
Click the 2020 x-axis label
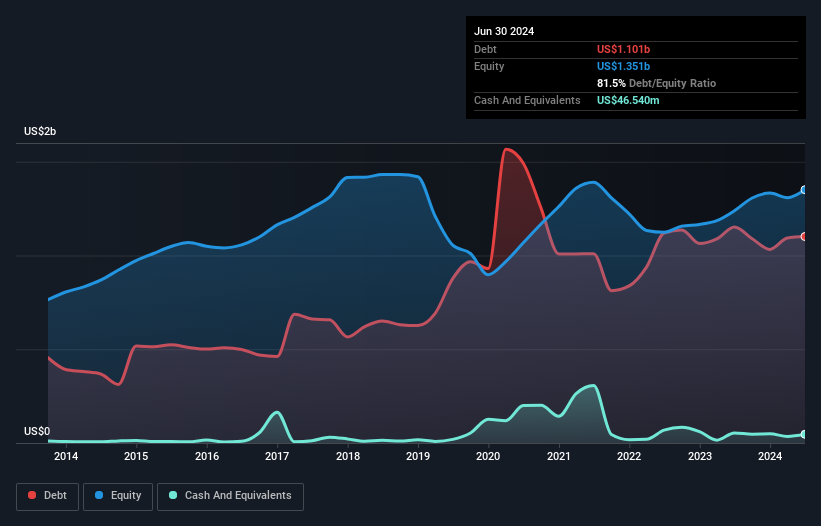pyautogui.click(x=488, y=456)
